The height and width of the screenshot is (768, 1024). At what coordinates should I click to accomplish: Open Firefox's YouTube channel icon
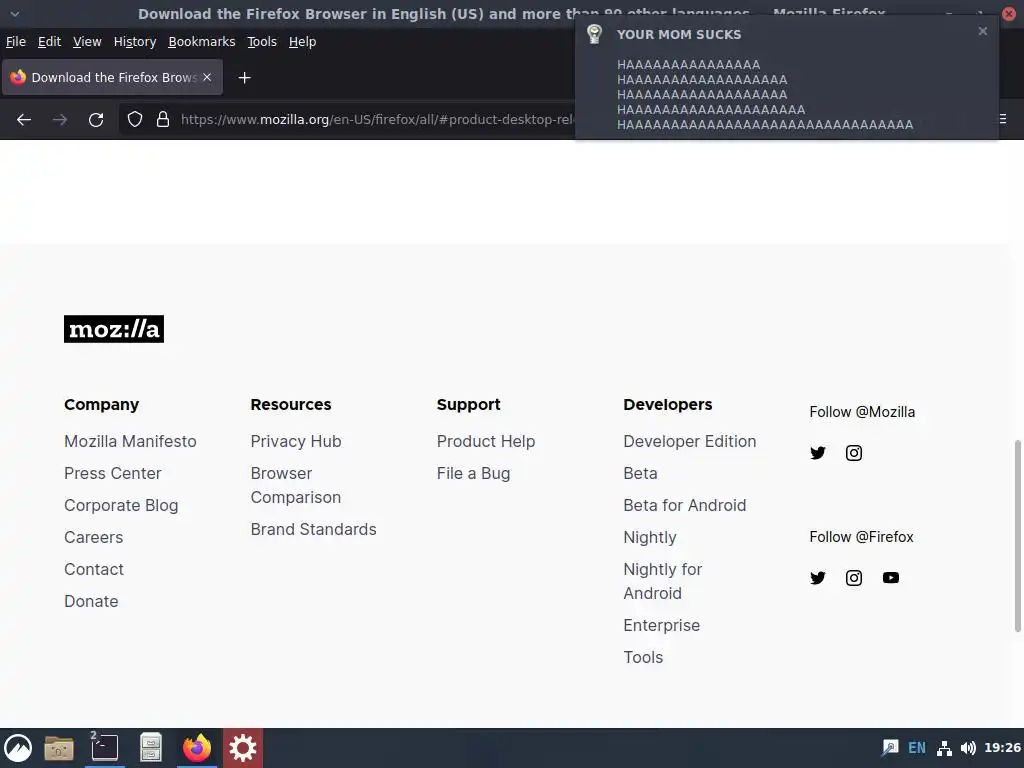pyautogui.click(x=891, y=577)
